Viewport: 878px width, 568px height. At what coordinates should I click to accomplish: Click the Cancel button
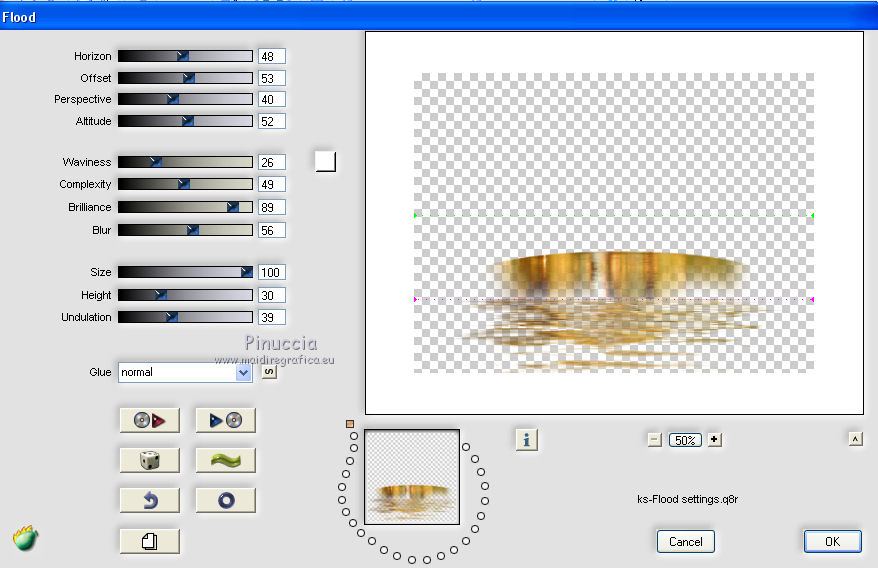tap(685, 542)
